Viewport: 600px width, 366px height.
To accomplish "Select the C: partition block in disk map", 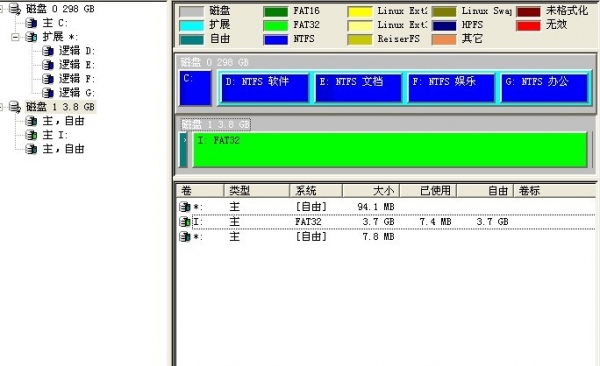I will pyautogui.click(x=195, y=88).
